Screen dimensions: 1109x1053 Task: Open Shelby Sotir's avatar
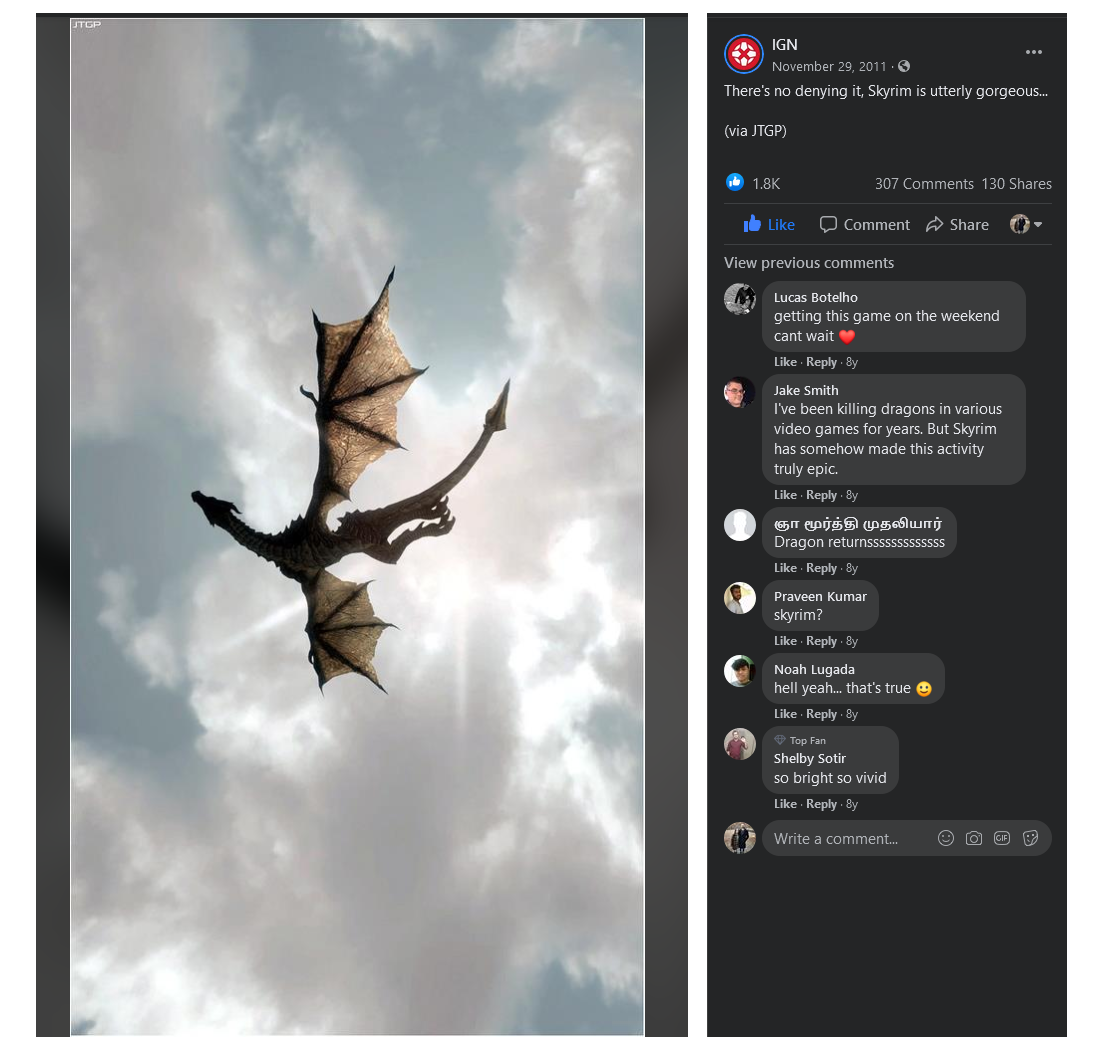point(740,744)
